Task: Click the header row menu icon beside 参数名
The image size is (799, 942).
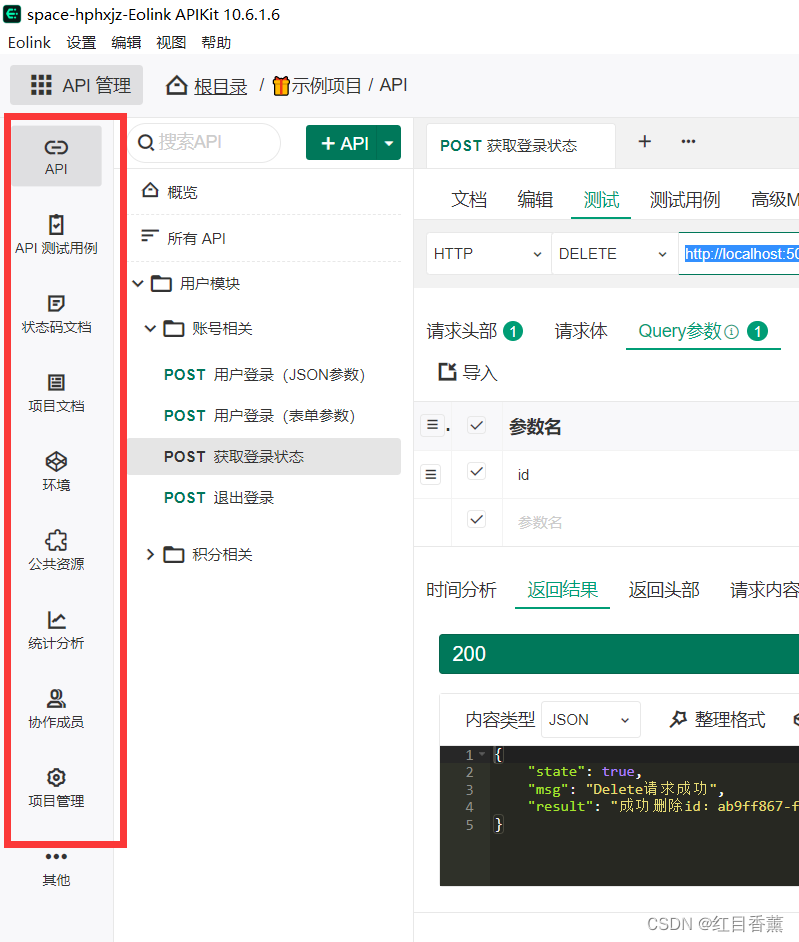Action: pos(432,425)
